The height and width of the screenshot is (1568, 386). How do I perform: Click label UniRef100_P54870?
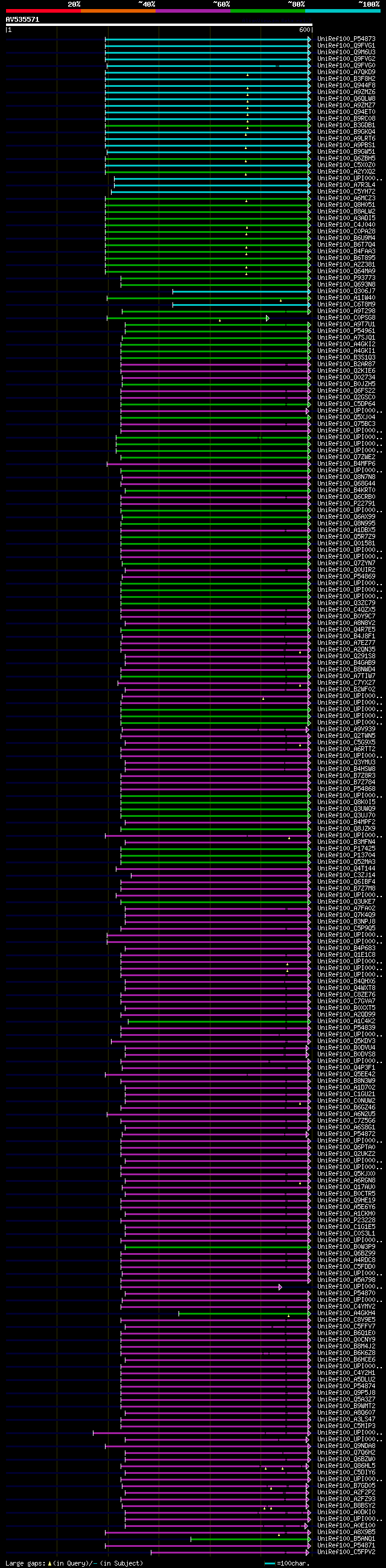tap(346, 1293)
